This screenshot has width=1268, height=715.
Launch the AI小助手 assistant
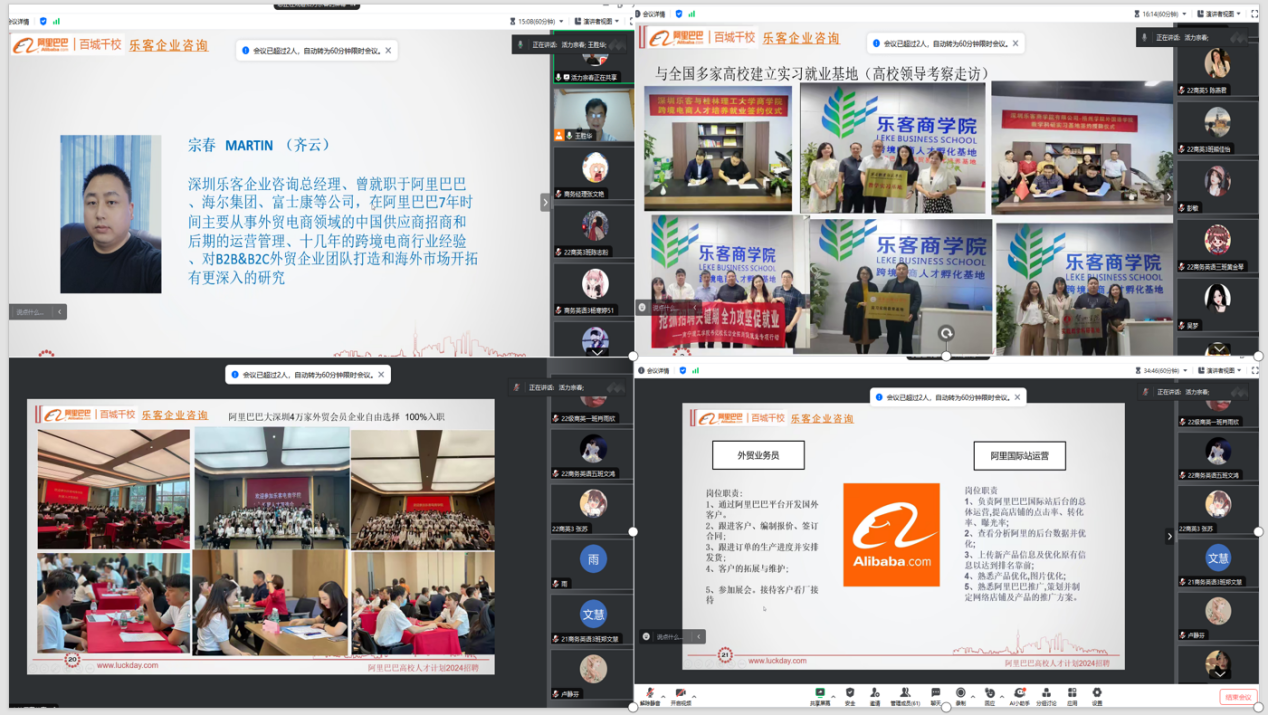coord(1018,694)
